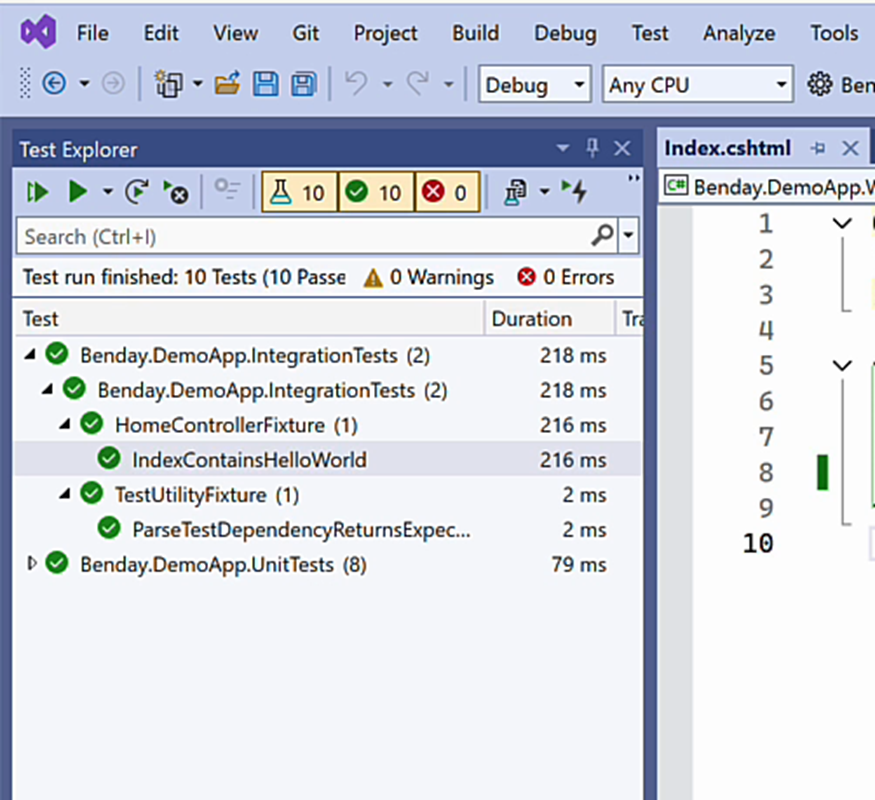Click the gear icon beside Any CPU
Image resolution: width=875 pixels, height=800 pixels.
pyautogui.click(x=819, y=85)
